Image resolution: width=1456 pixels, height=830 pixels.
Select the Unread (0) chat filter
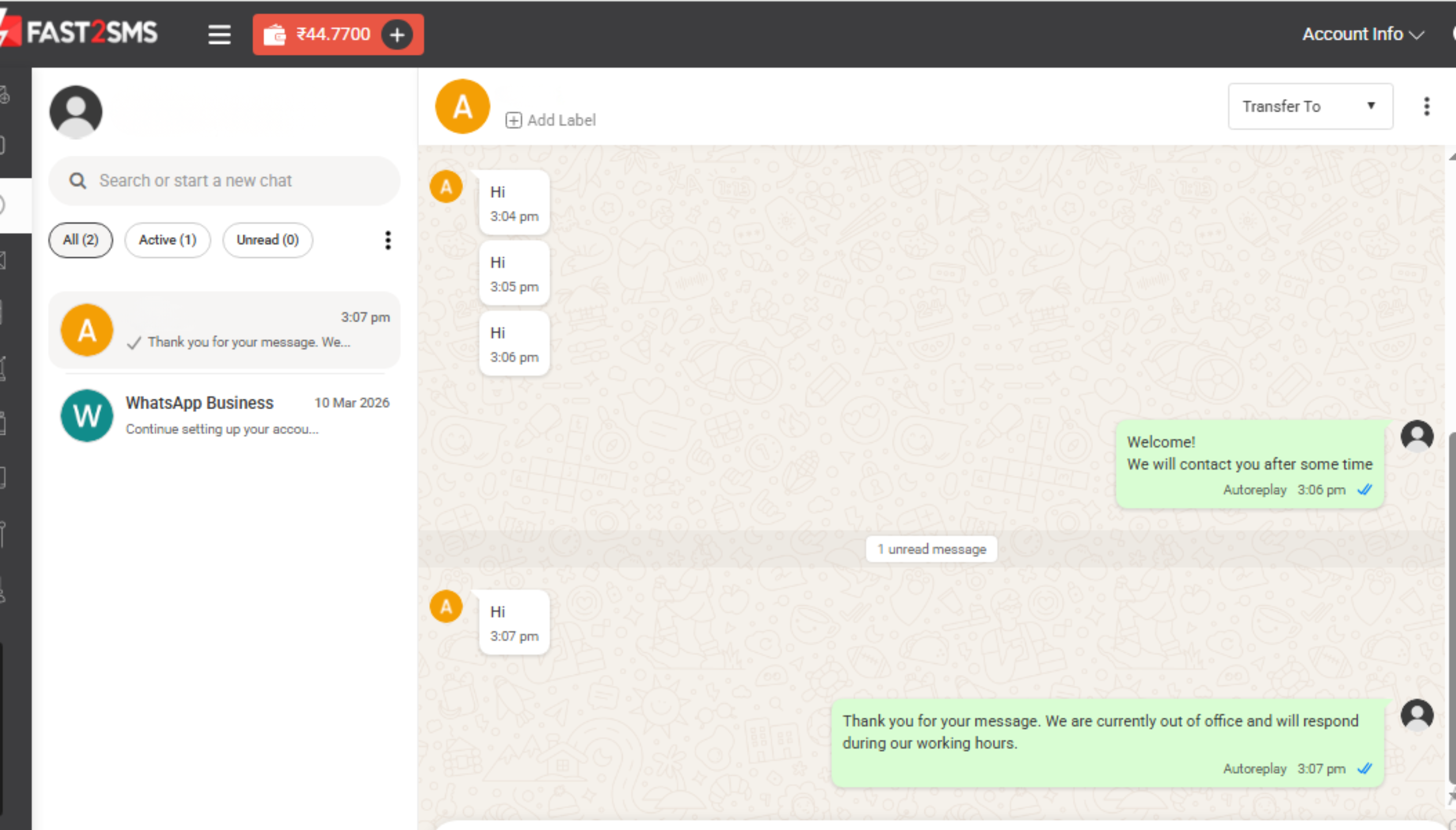tap(267, 240)
